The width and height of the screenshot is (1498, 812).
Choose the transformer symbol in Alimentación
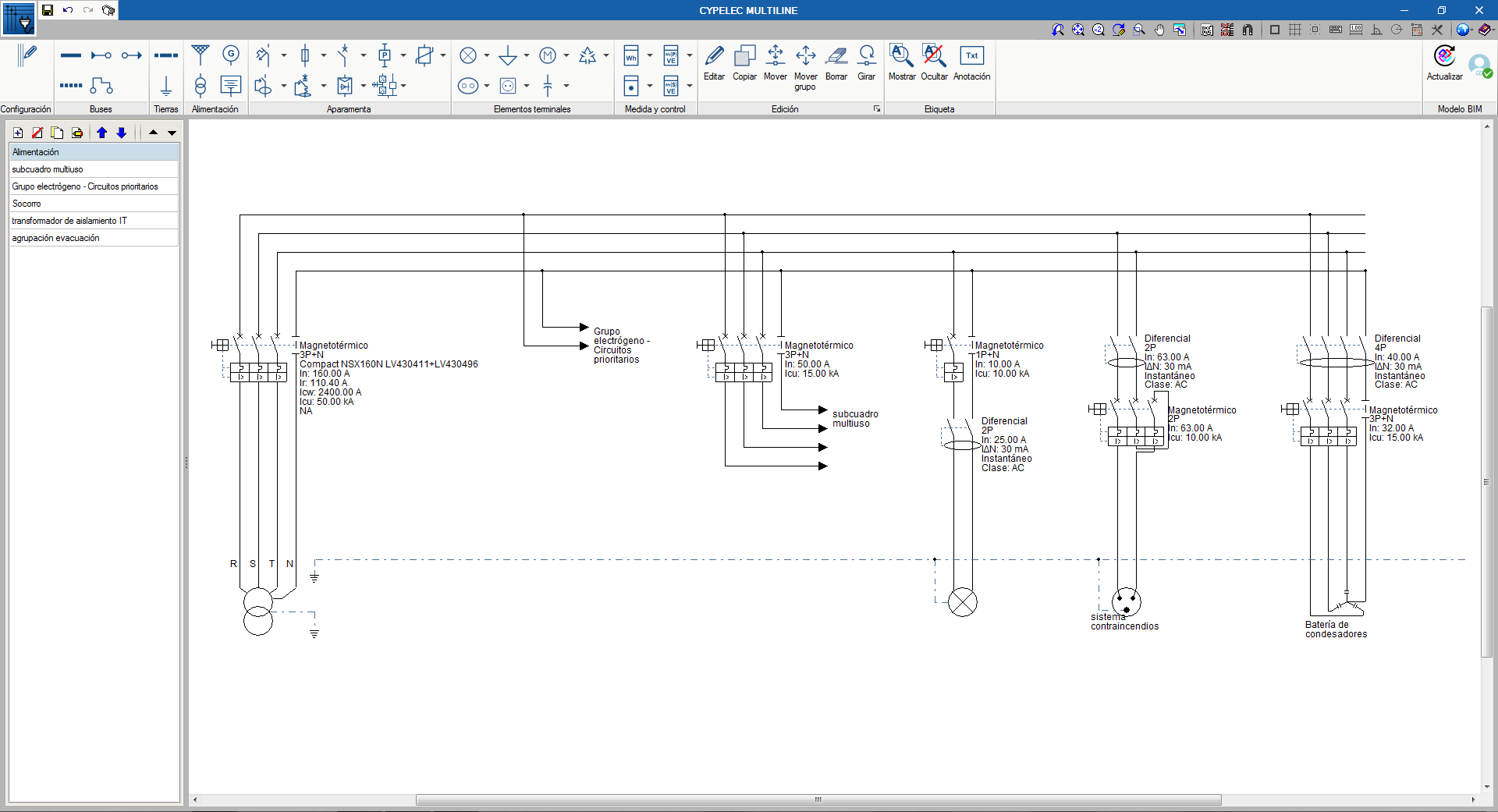(x=201, y=85)
